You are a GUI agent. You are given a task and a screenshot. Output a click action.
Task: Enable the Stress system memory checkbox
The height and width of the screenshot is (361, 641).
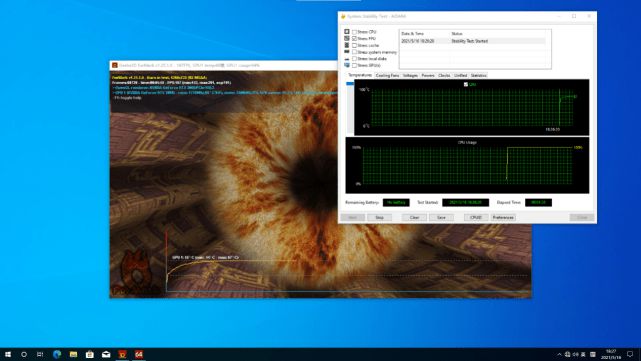(354, 52)
